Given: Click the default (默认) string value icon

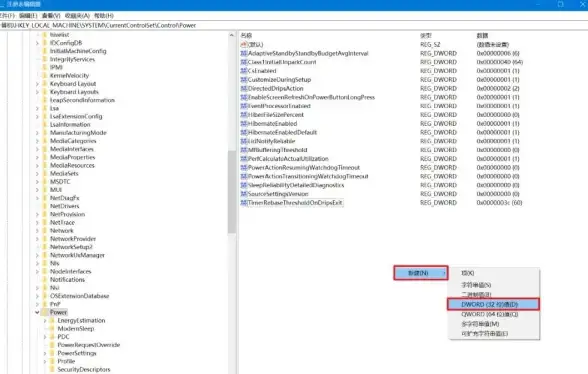Looking at the screenshot, I should tap(243, 44).
